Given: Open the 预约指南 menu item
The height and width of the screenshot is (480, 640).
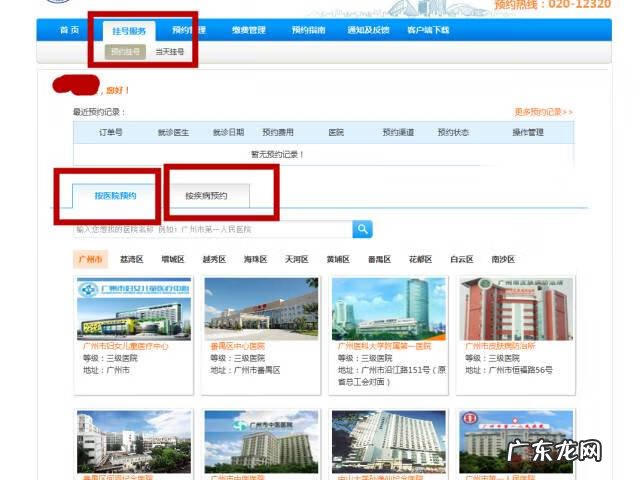Looking at the screenshot, I should (x=309, y=30).
